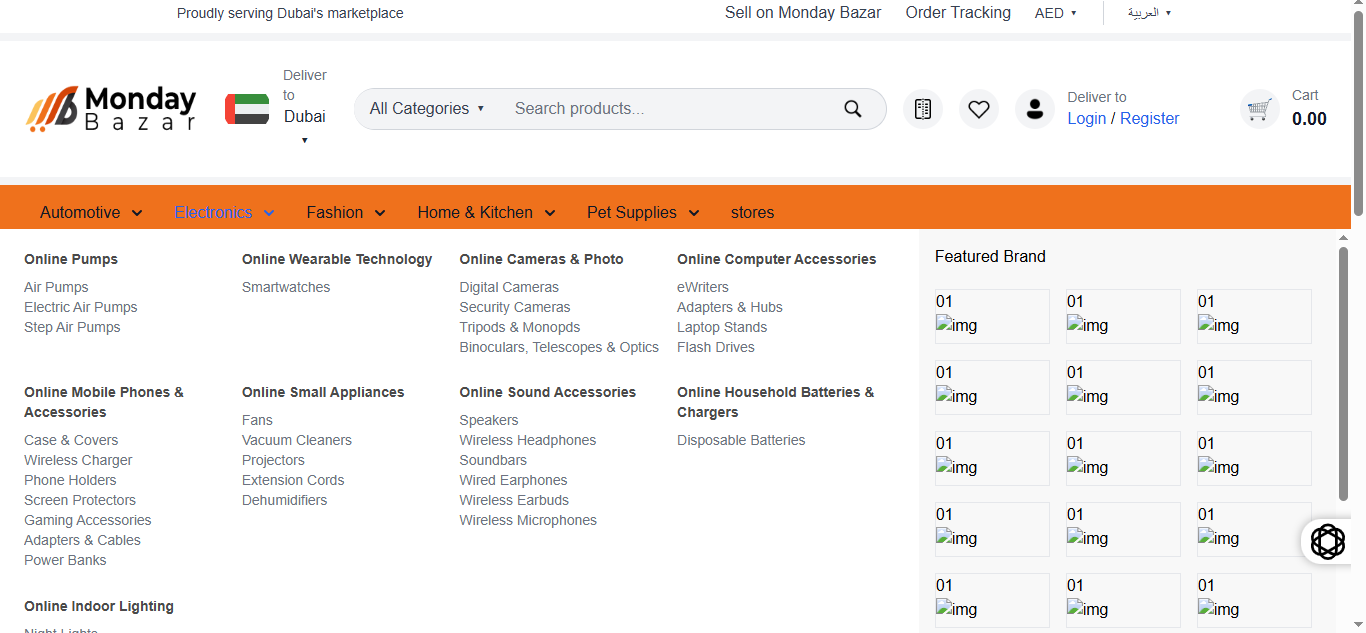Viewport: 1366px width, 633px height.
Task: Click the magnifying glass search icon
Action: point(852,109)
